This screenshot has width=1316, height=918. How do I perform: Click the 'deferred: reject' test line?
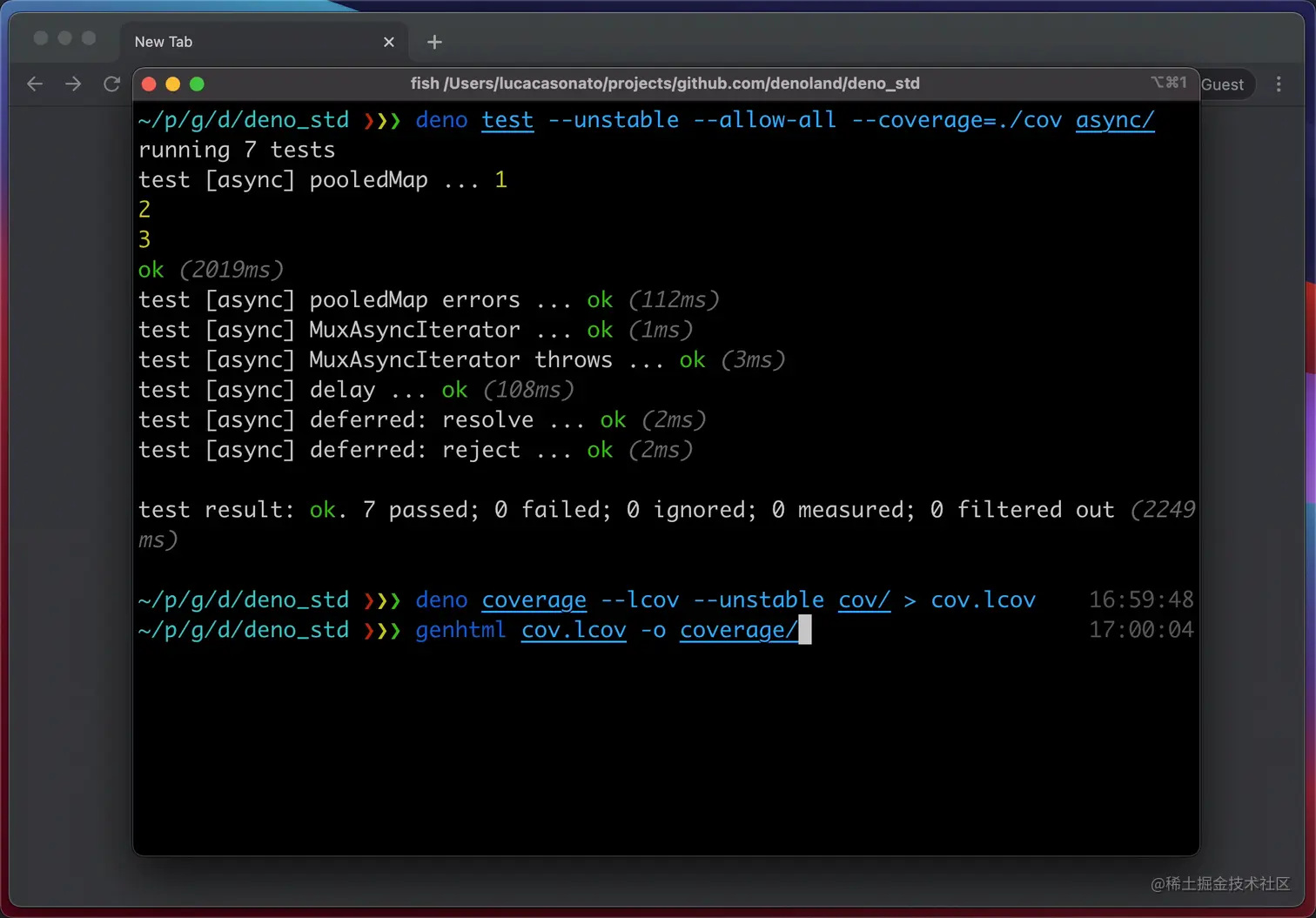[416, 450]
